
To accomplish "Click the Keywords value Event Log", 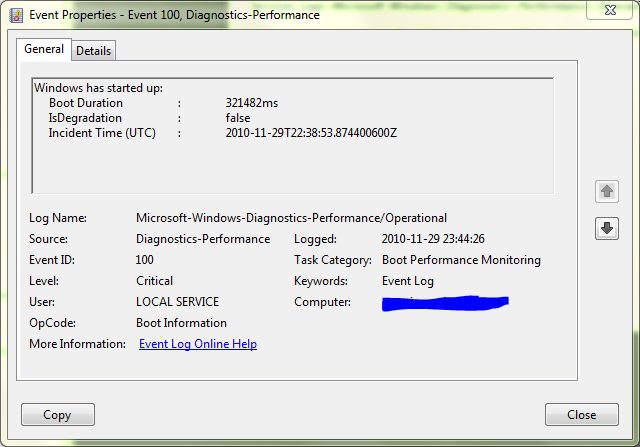I will pyautogui.click(x=408, y=281).
